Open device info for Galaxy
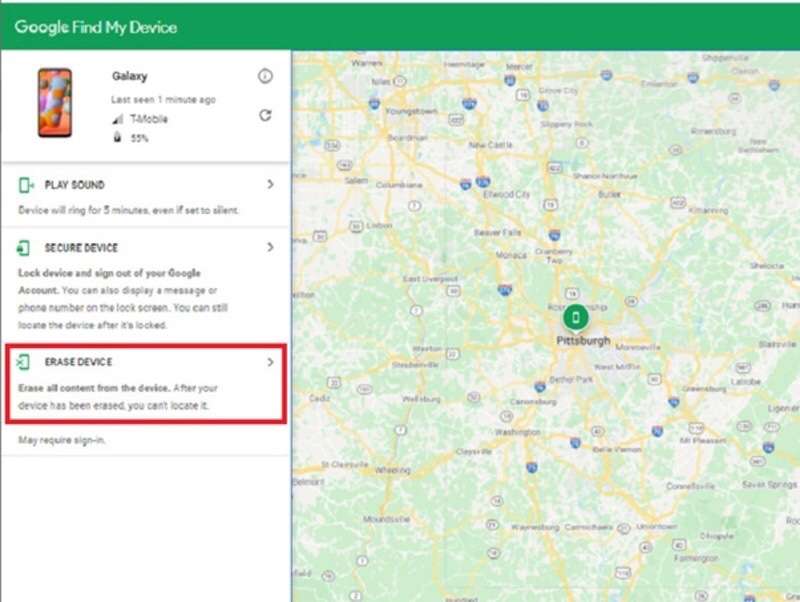The width and height of the screenshot is (800, 602). (x=265, y=77)
